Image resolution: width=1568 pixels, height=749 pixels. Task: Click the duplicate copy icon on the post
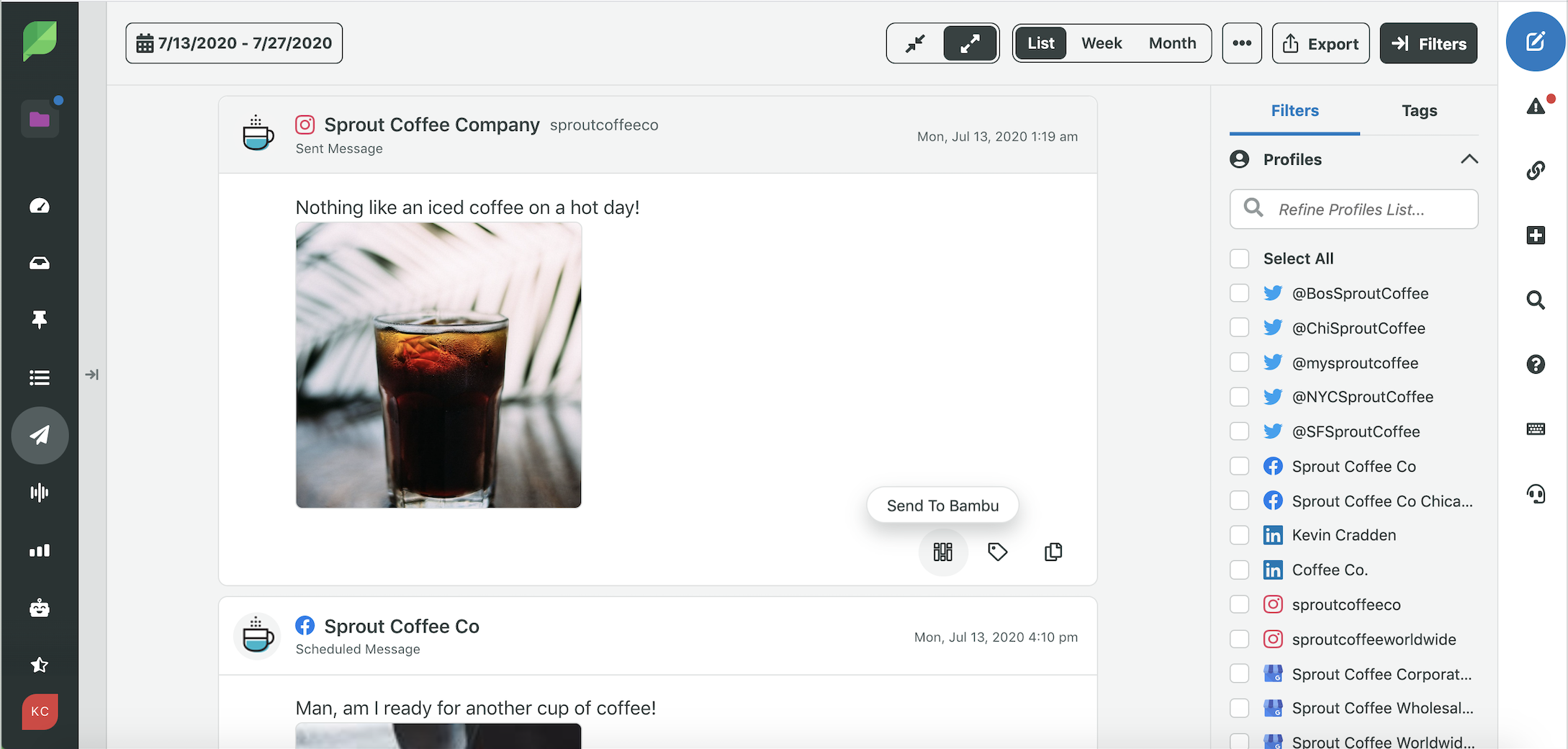(x=1053, y=552)
